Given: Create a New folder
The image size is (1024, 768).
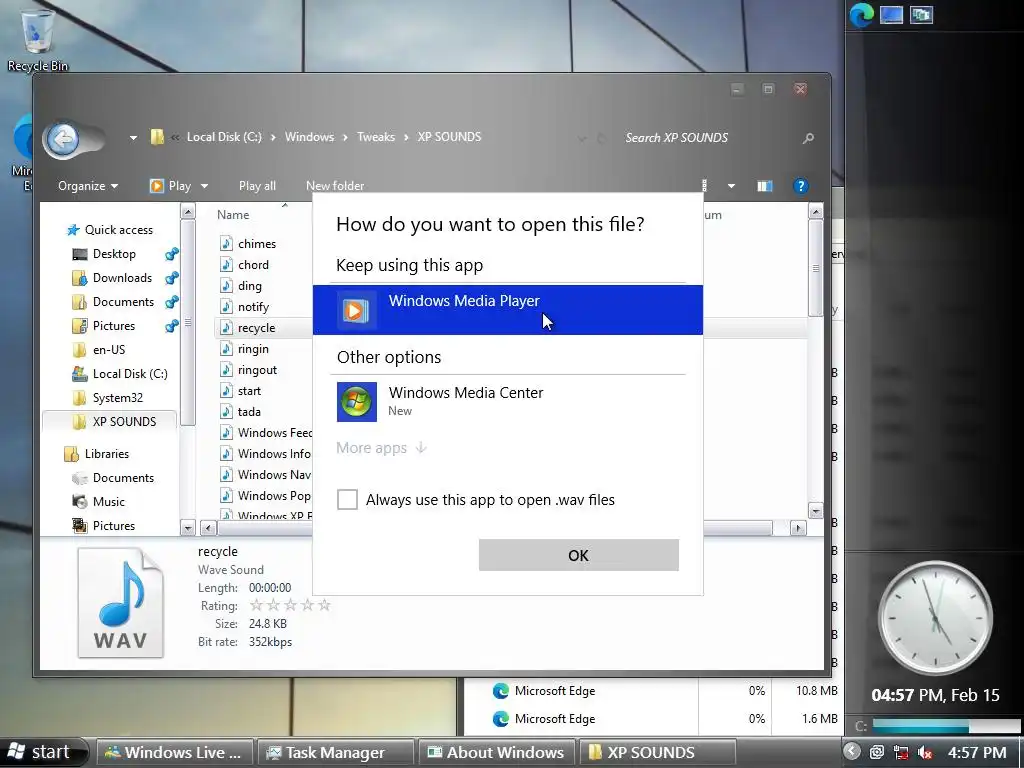Looking at the screenshot, I should 335,186.
